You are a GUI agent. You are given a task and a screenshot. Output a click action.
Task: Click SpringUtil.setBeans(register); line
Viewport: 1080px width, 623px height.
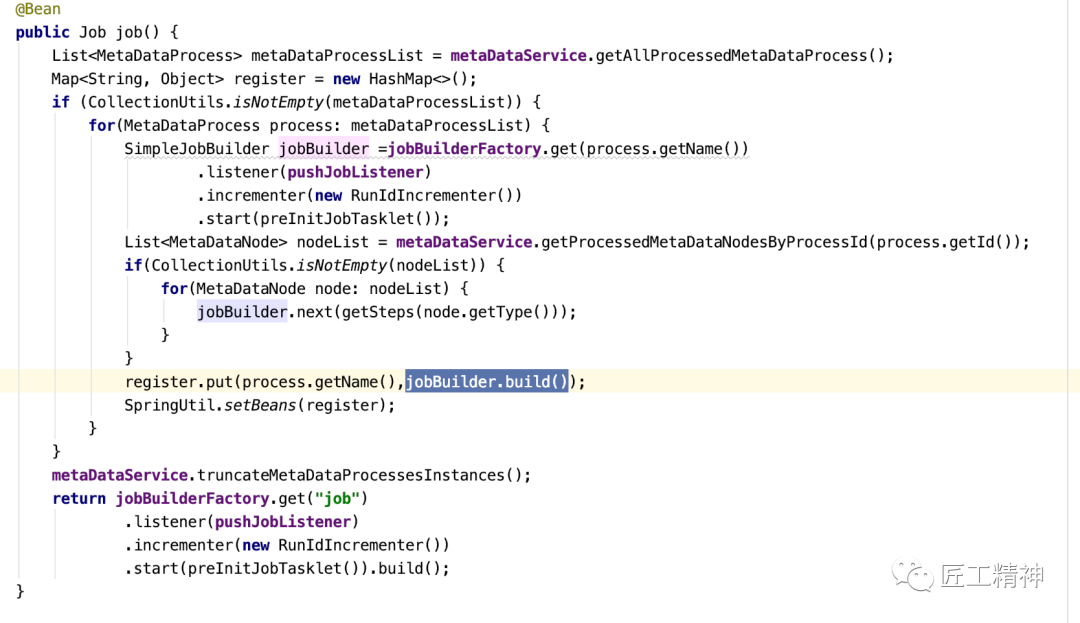pyautogui.click(x=260, y=405)
